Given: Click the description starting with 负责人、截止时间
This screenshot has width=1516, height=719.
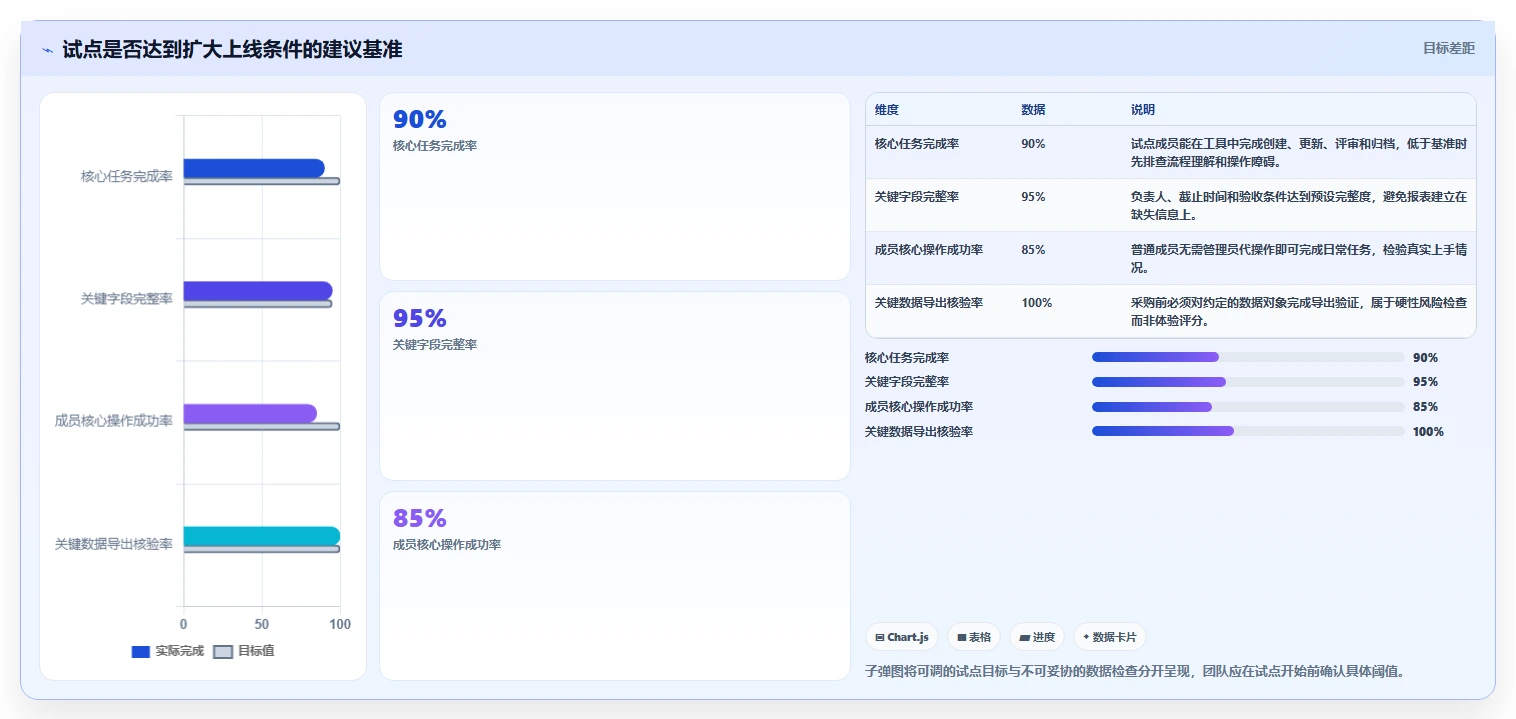Looking at the screenshot, I should pos(1299,206).
